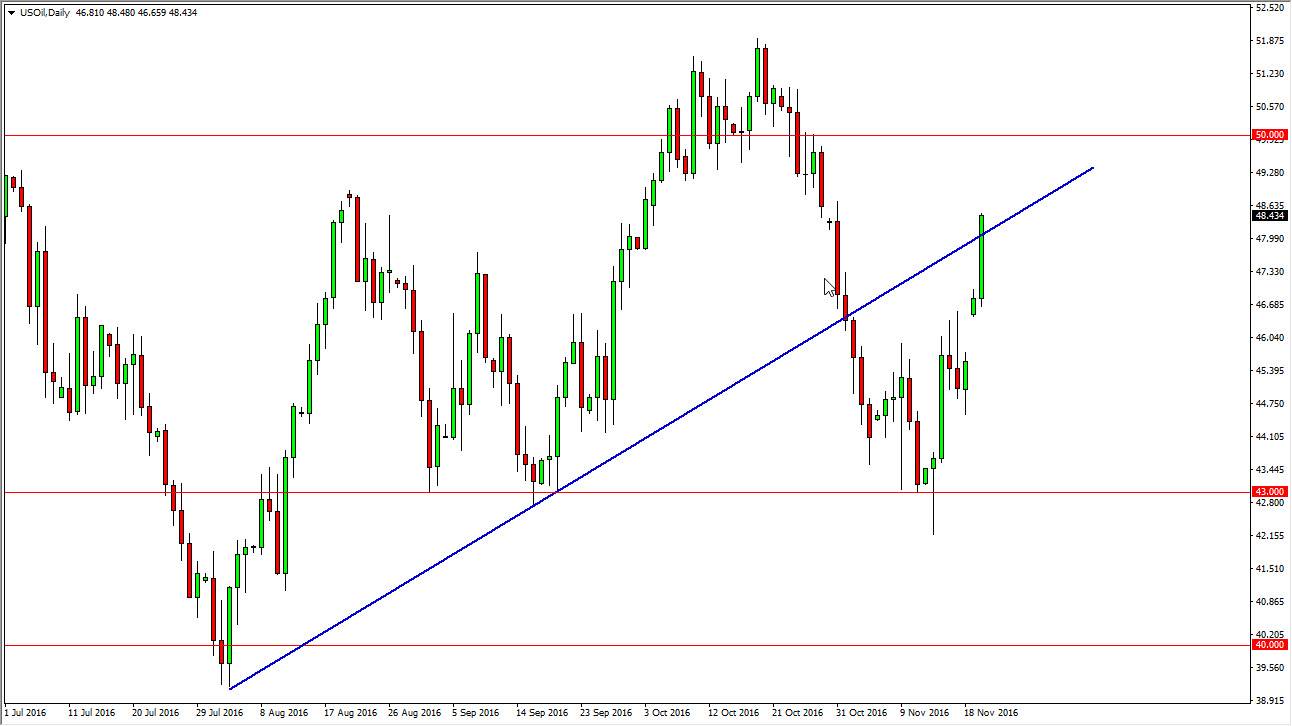Select the red 43.000 price tag
1292x726 pixels.
pyautogui.click(x=1270, y=492)
